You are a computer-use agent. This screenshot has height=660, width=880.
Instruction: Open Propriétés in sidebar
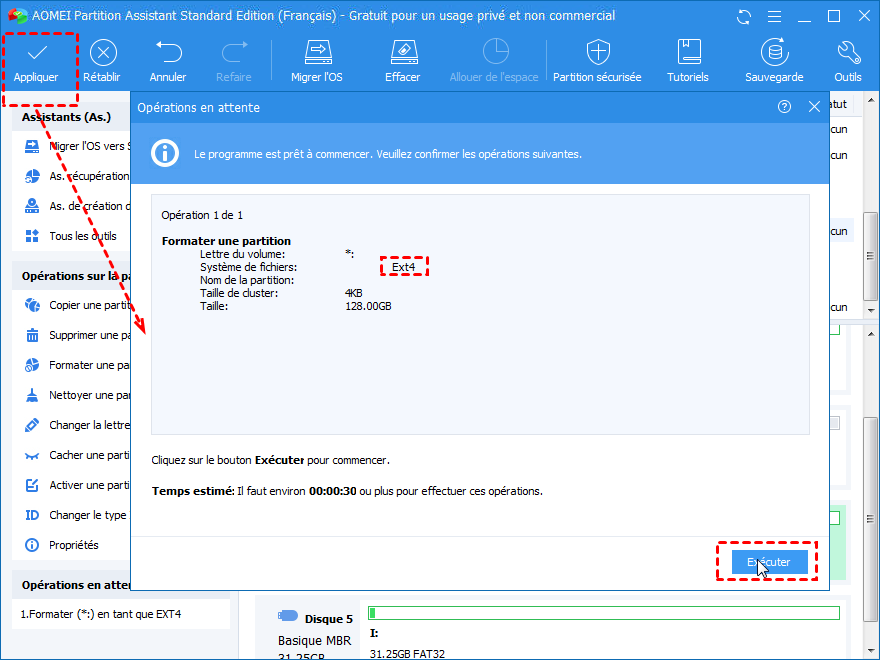tap(62, 545)
